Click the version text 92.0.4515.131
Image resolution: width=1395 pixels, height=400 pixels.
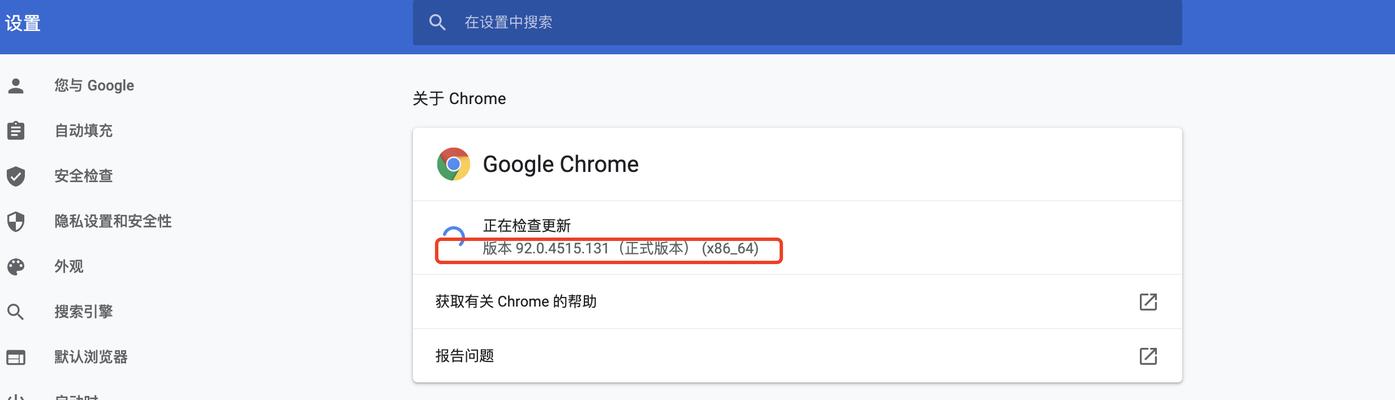coord(562,248)
